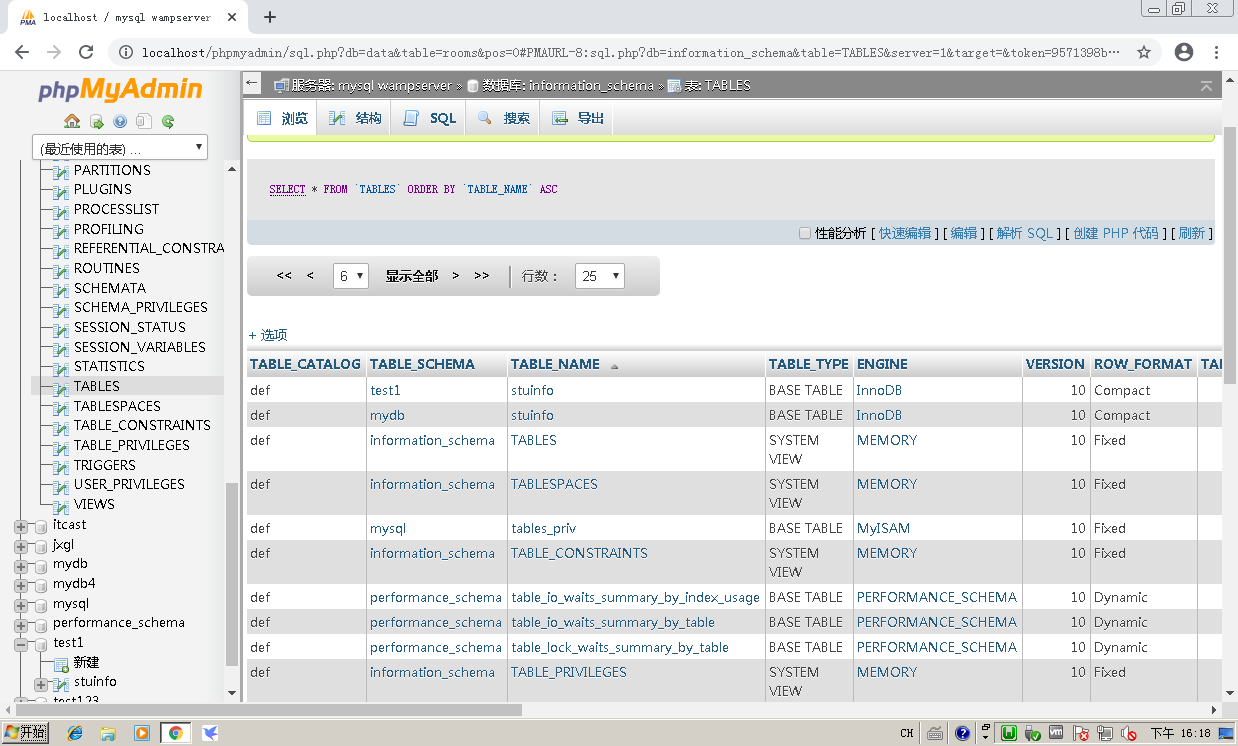Expand the itcast database node
The image size is (1238, 746).
tap(21, 525)
